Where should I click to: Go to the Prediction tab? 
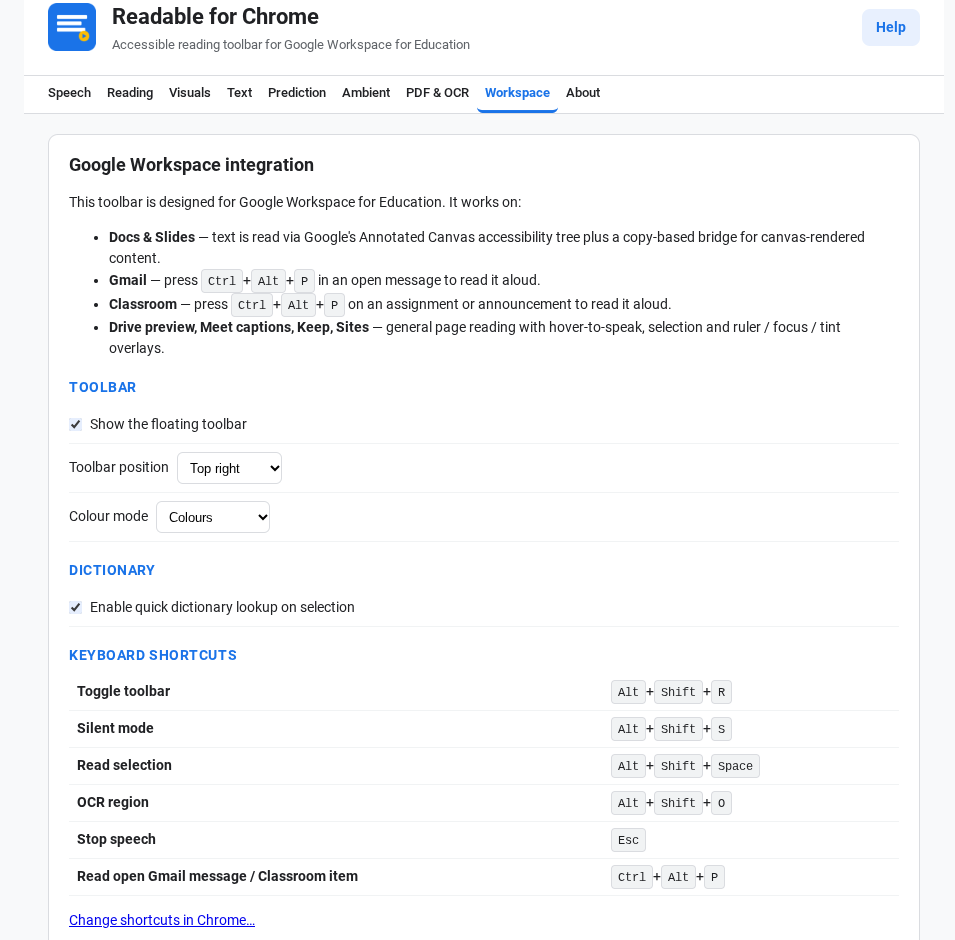tap(297, 93)
